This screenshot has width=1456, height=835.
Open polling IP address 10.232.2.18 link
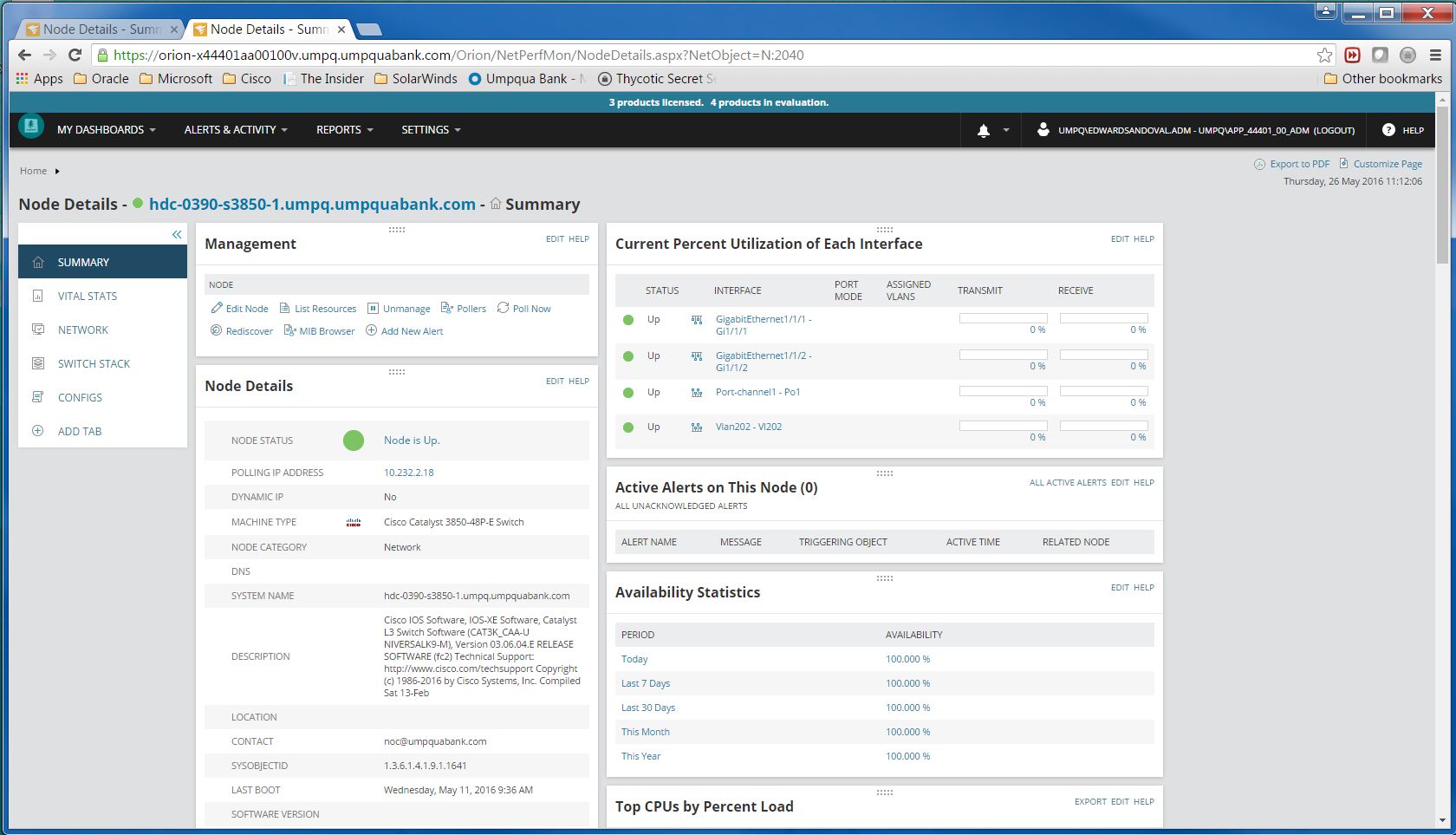click(x=409, y=473)
